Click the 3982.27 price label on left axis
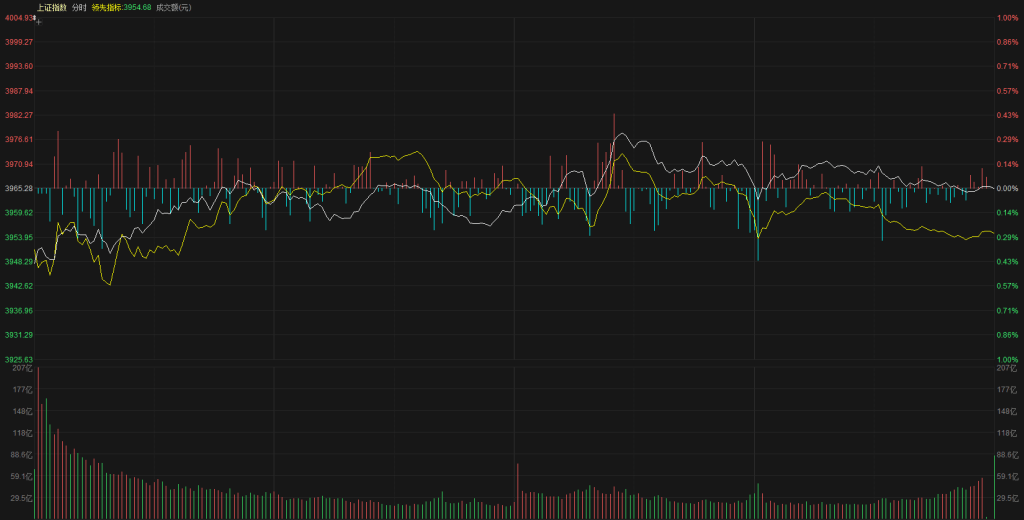1024x520 pixels. click(18, 115)
